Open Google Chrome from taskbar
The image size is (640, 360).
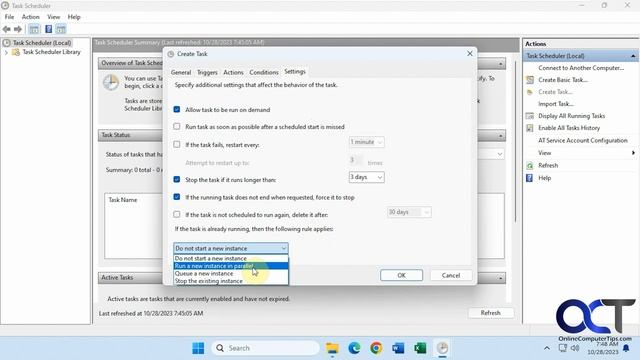[376, 348]
